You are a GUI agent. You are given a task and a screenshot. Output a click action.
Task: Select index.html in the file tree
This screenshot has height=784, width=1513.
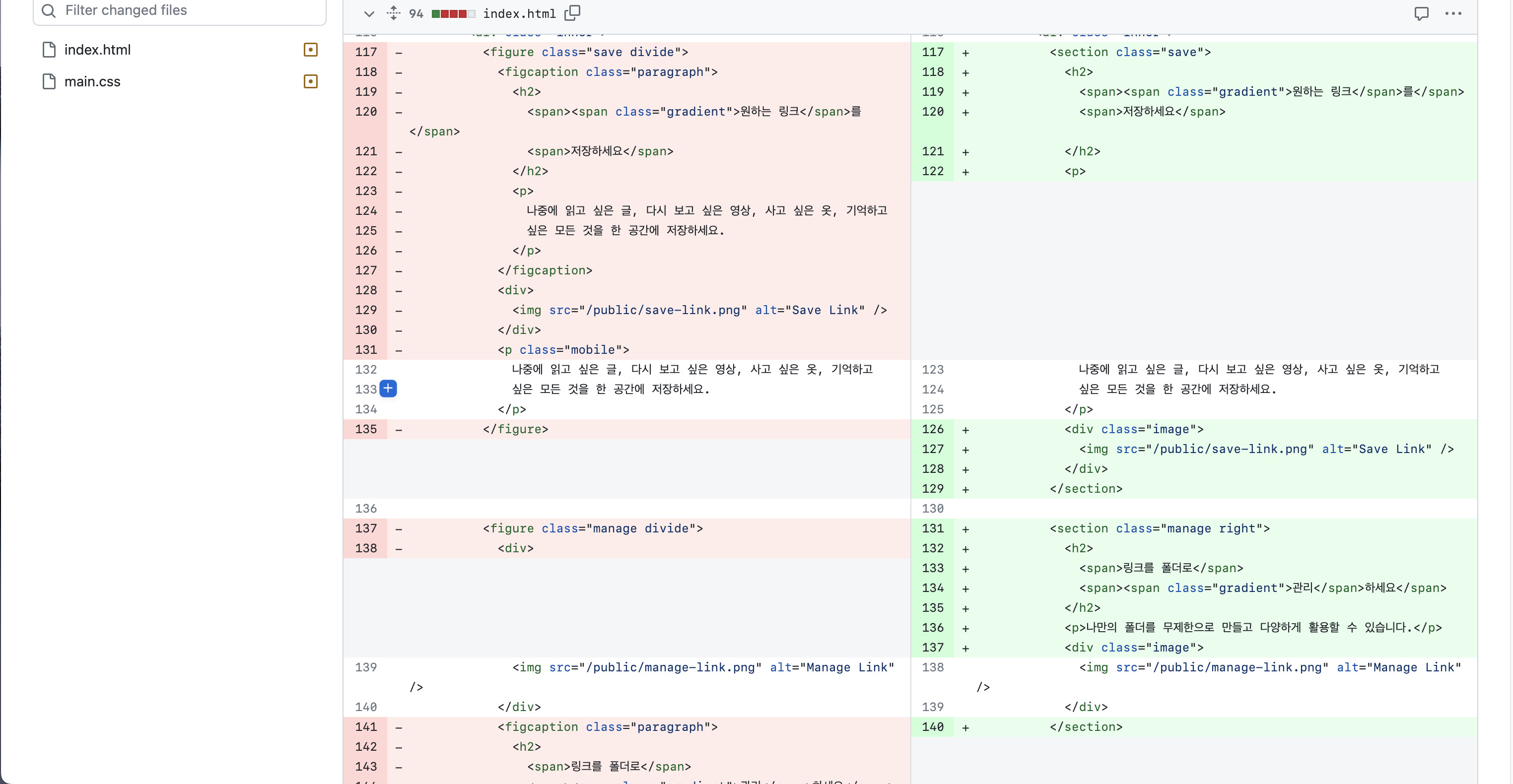click(x=97, y=50)
